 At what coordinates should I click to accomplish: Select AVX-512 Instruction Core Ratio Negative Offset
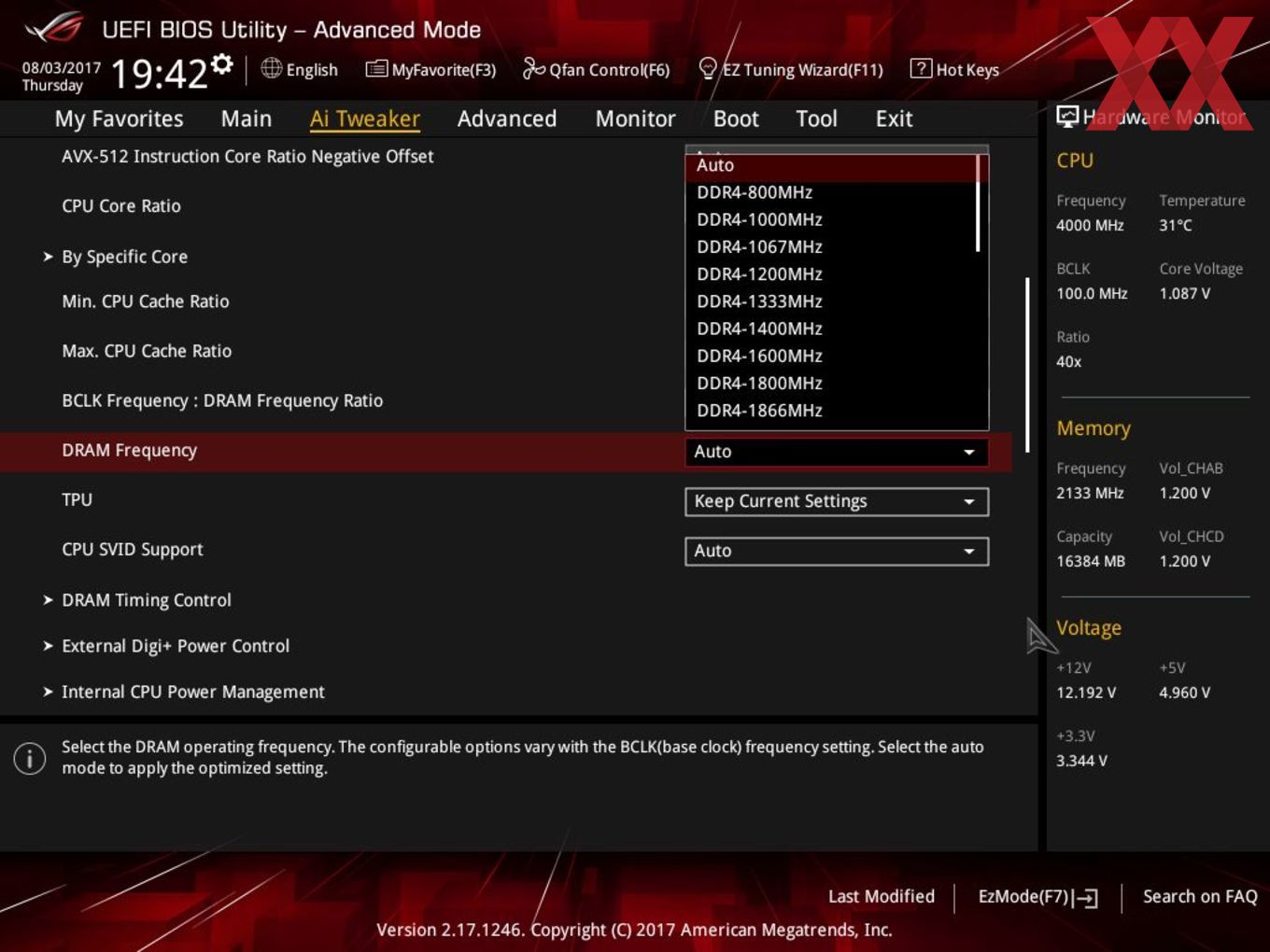[x=247, y=157]
